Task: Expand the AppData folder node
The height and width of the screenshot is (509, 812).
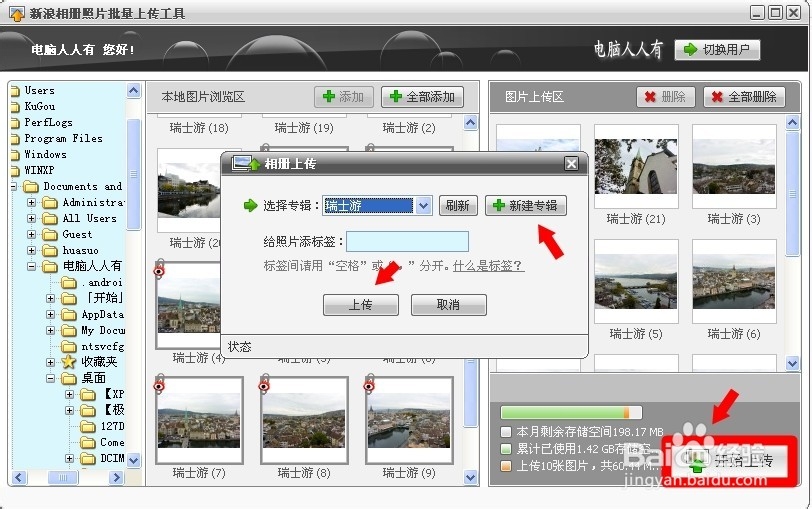Action: click(50, 314)
